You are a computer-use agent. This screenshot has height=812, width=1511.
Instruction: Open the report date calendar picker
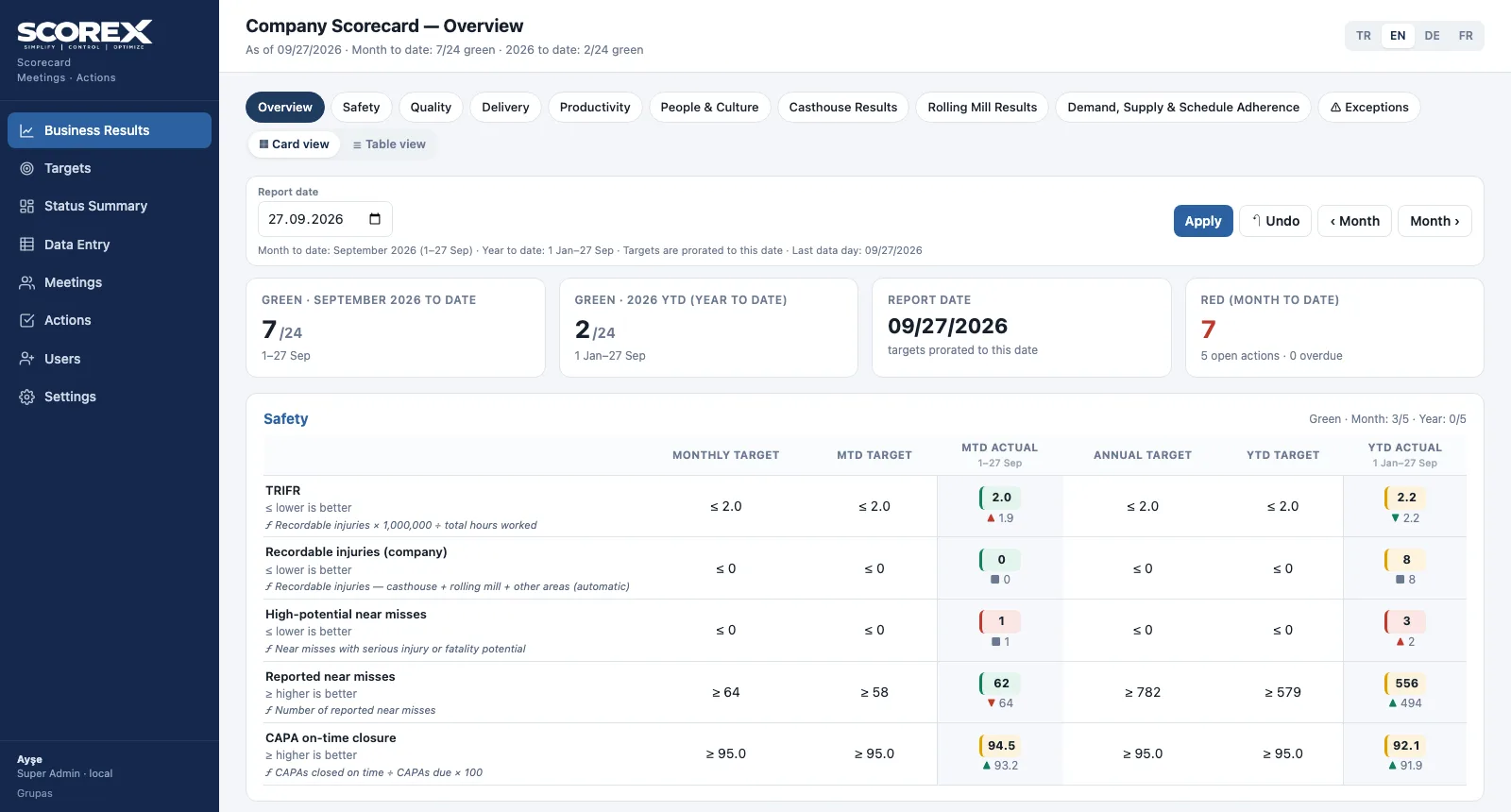tap(375, 219)
